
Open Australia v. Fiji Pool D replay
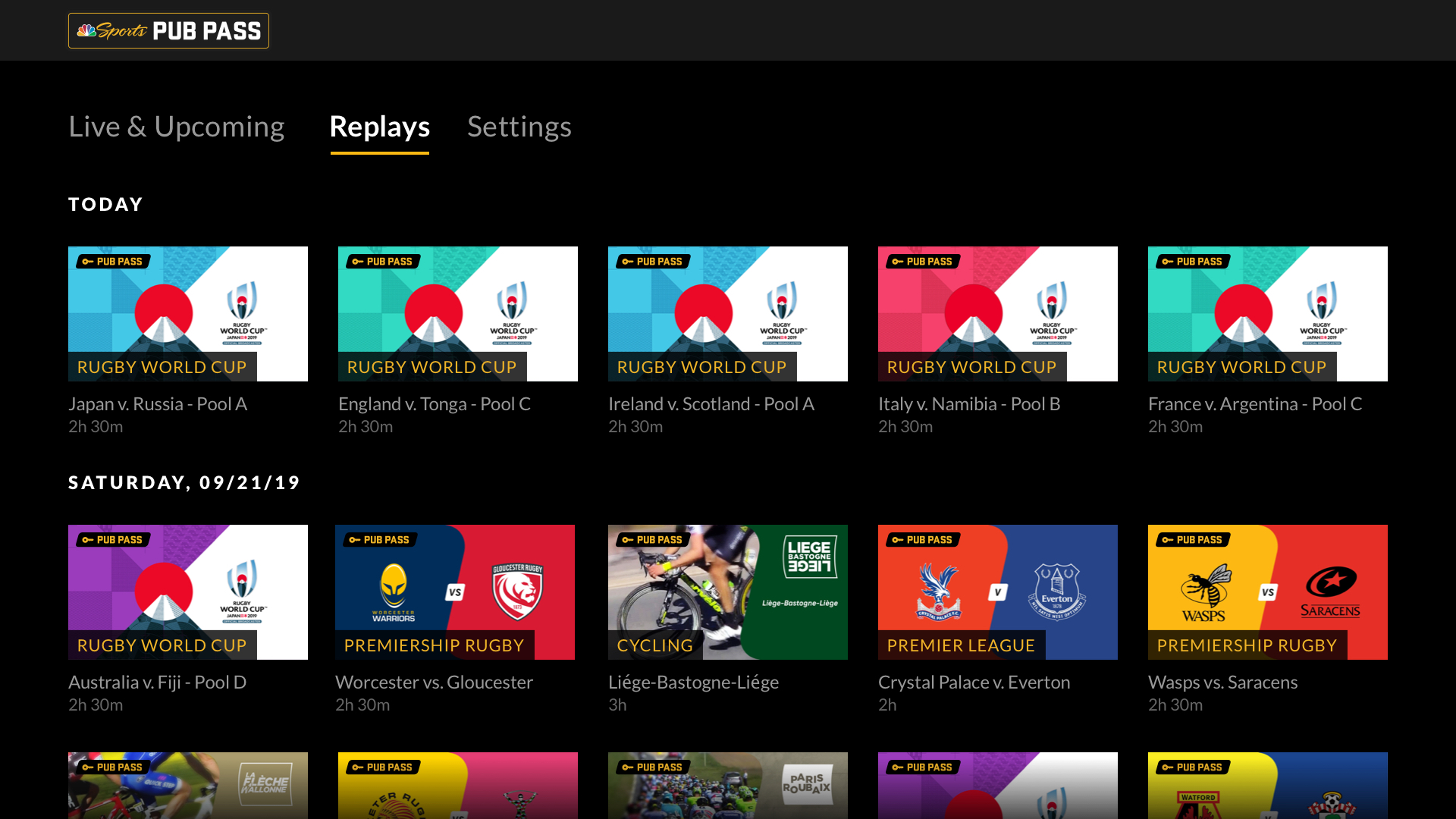(x=188, y=591)
